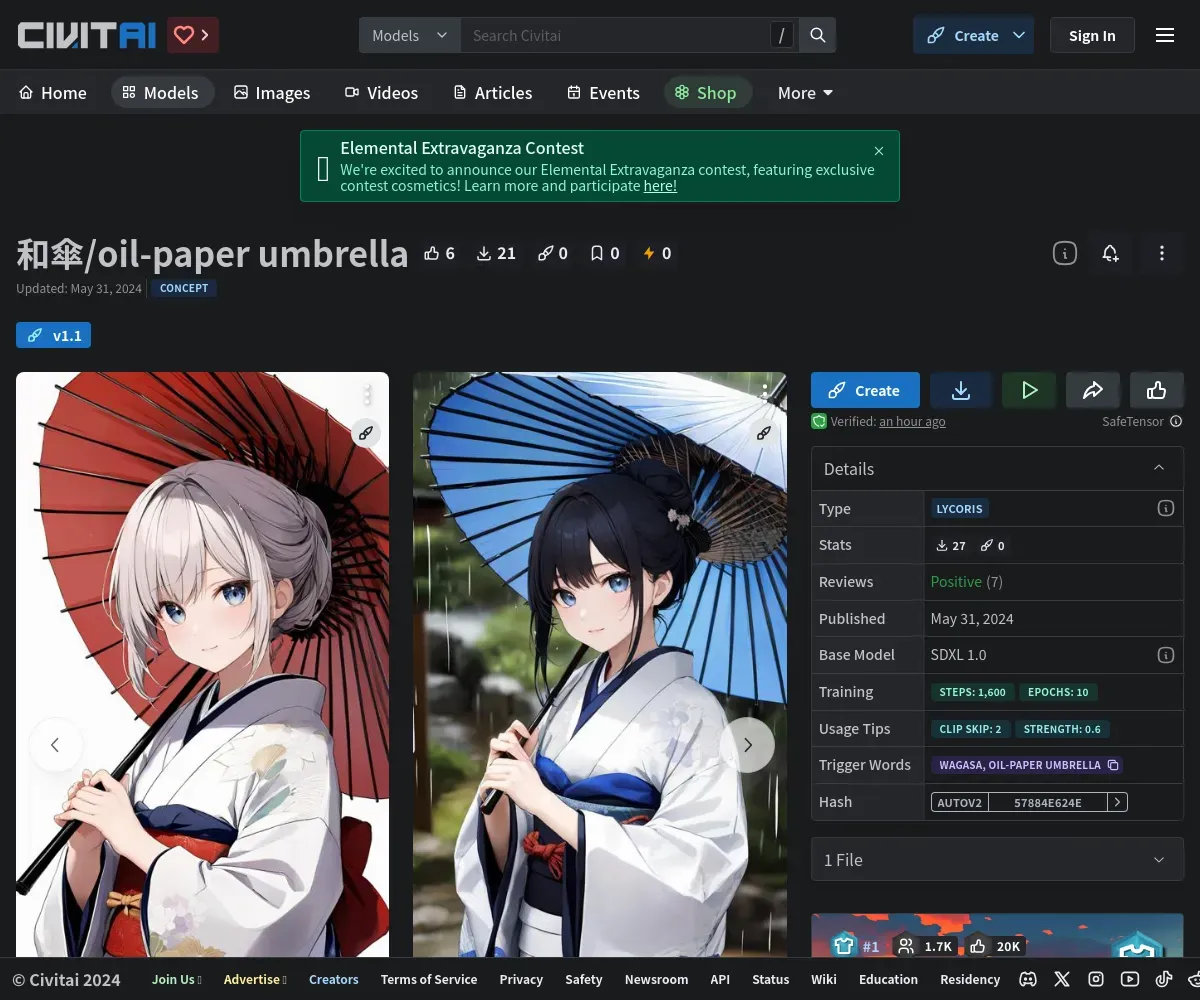
Task: Open the YouTube icon in footer
Action: [1130, 980]
